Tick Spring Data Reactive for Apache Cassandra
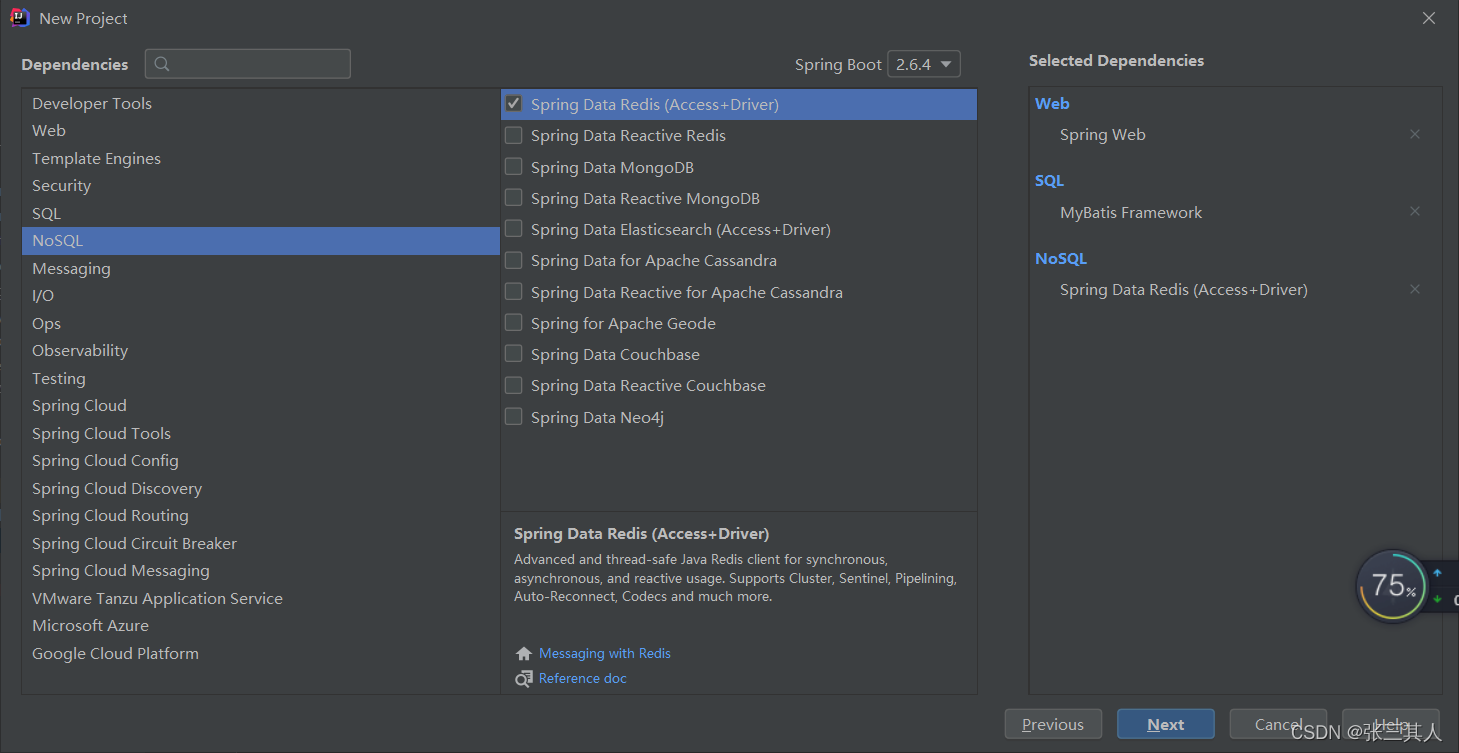 pyautogui.click(x=513, y=292)
